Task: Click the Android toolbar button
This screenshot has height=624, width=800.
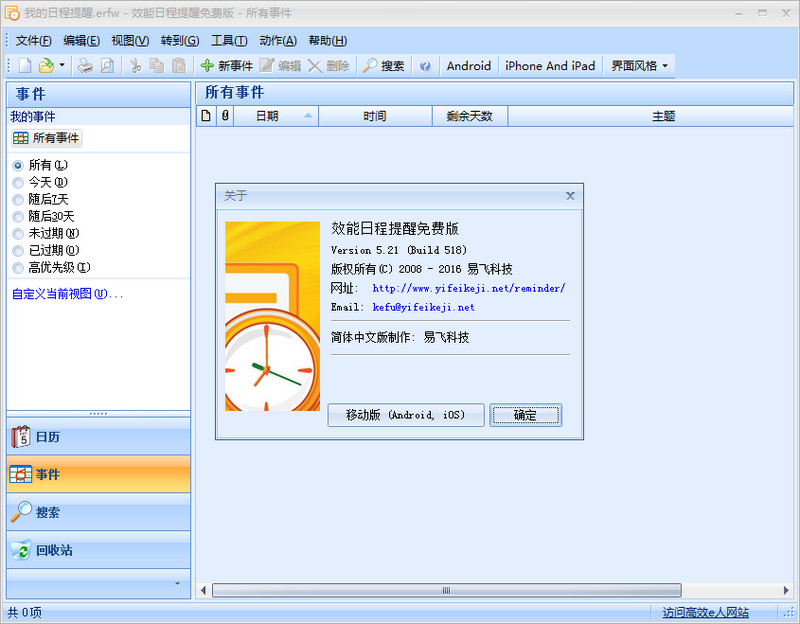Action: pos(468,66)
